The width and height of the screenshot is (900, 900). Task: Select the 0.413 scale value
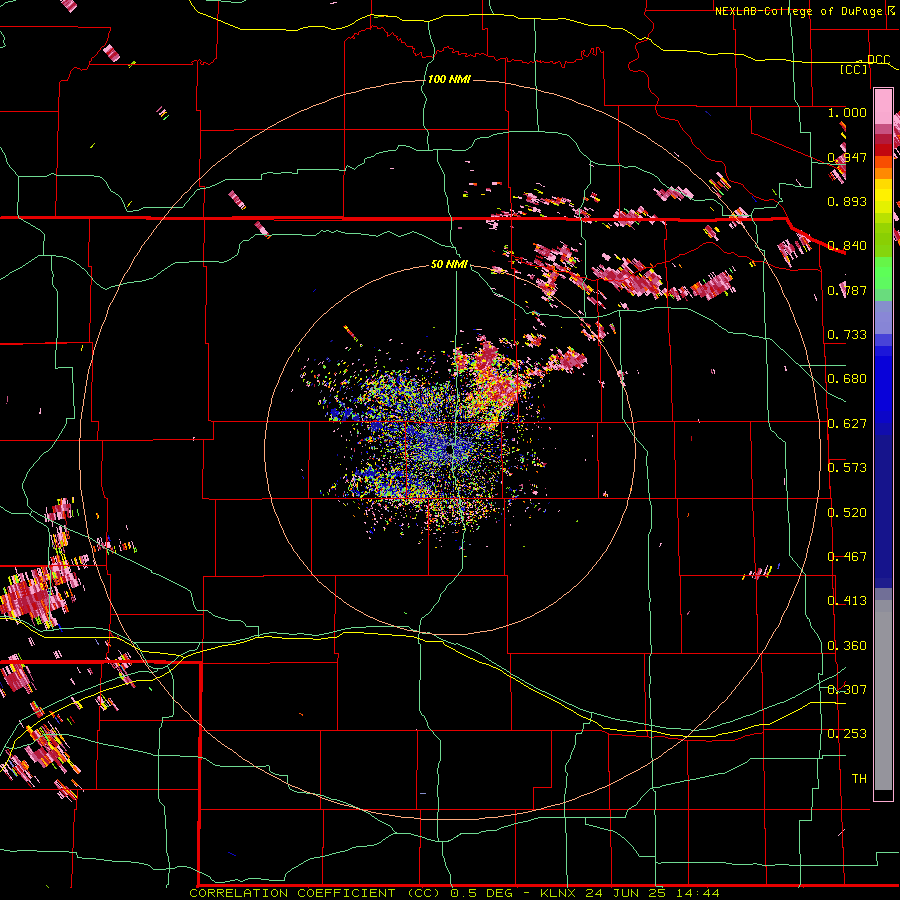point(847,601)
